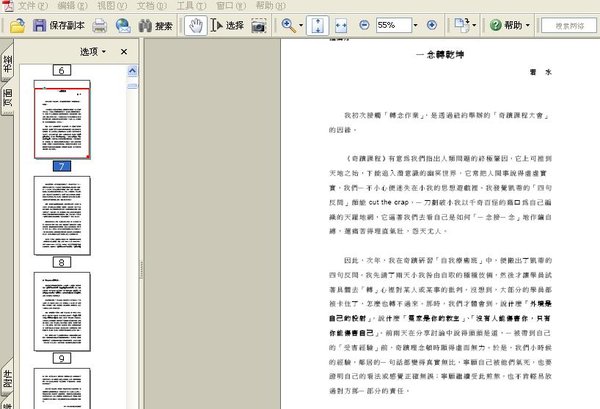600x409 pixels.
Task: Open the Edit (编辑) menu
Action: [72, 6]
